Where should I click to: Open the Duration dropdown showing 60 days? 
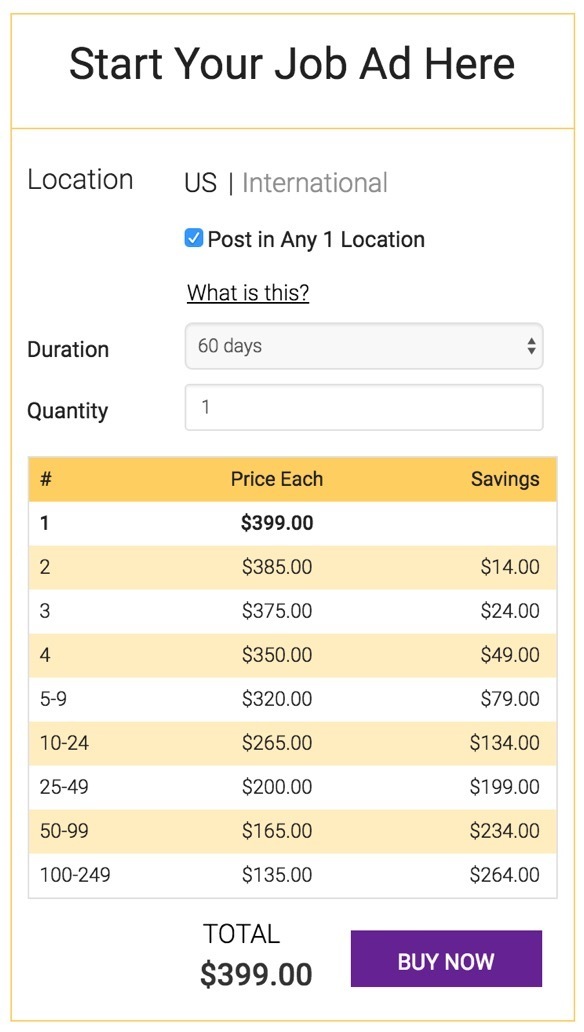point(364,346)
